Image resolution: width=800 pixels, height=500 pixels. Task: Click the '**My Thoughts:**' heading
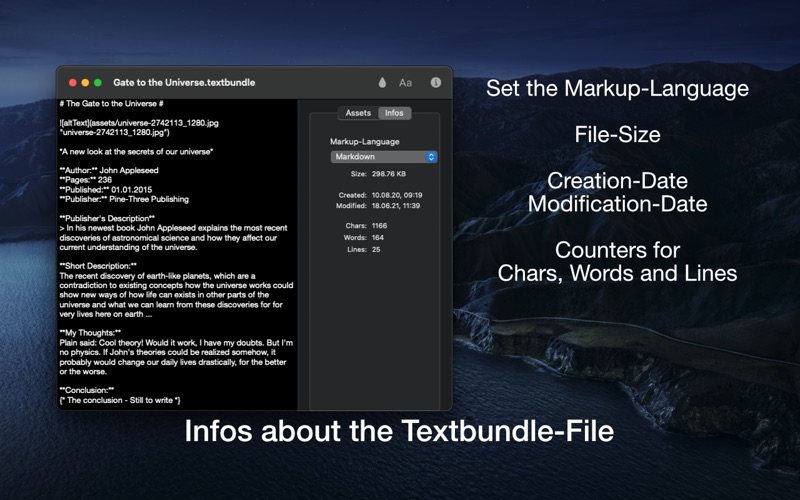tap(90, 333)
